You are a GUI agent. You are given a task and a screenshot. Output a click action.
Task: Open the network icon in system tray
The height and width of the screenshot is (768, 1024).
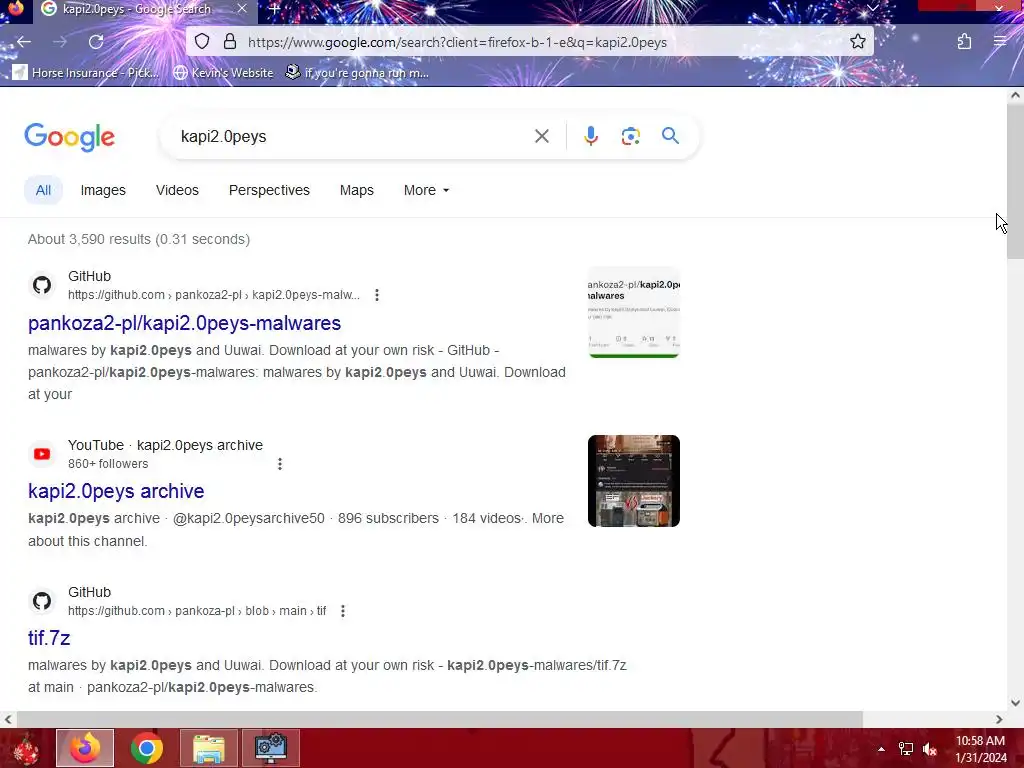pyautogui.click(x=906, y=749)
